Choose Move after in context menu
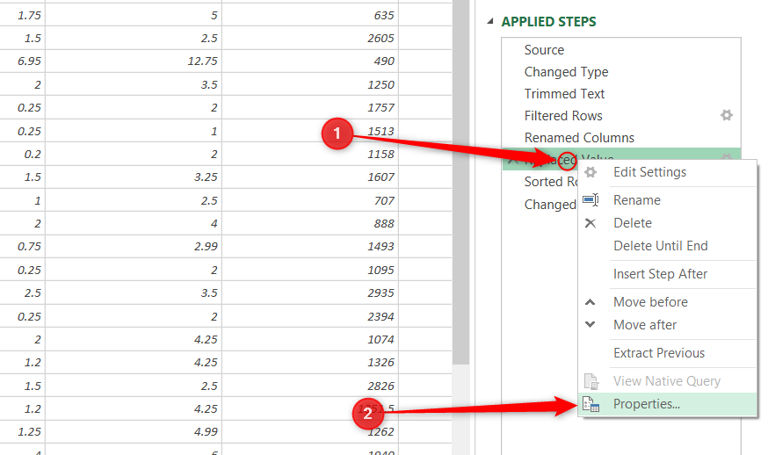Viewport: 768px width, 455px height. click(645, 325)
